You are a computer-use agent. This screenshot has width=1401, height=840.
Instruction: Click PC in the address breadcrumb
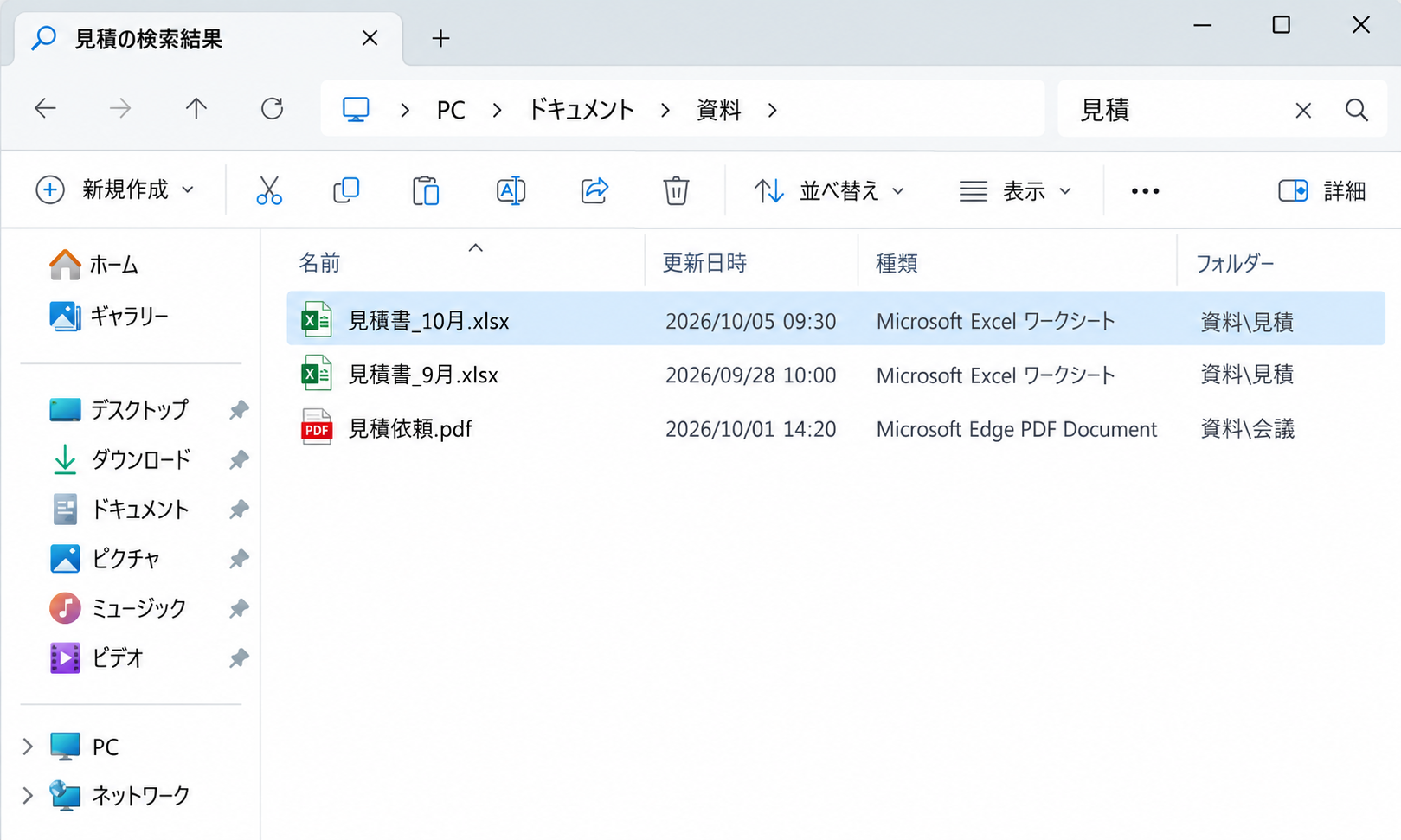pyautogui.click(x=451, y=110)
